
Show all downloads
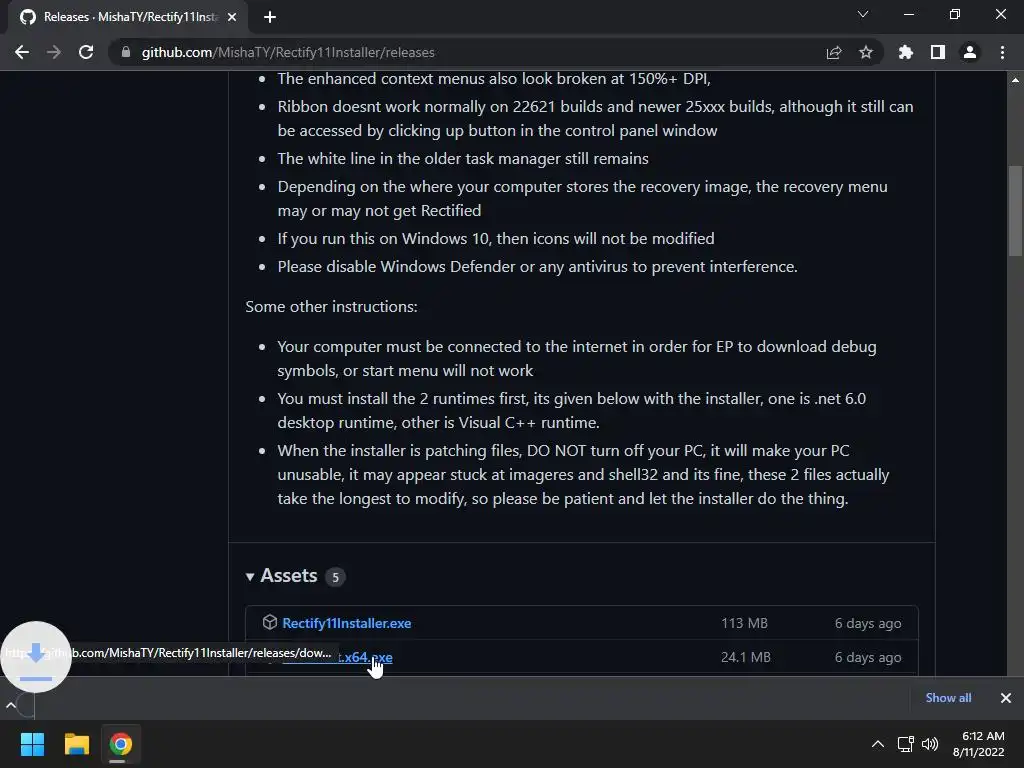(948, 697)
